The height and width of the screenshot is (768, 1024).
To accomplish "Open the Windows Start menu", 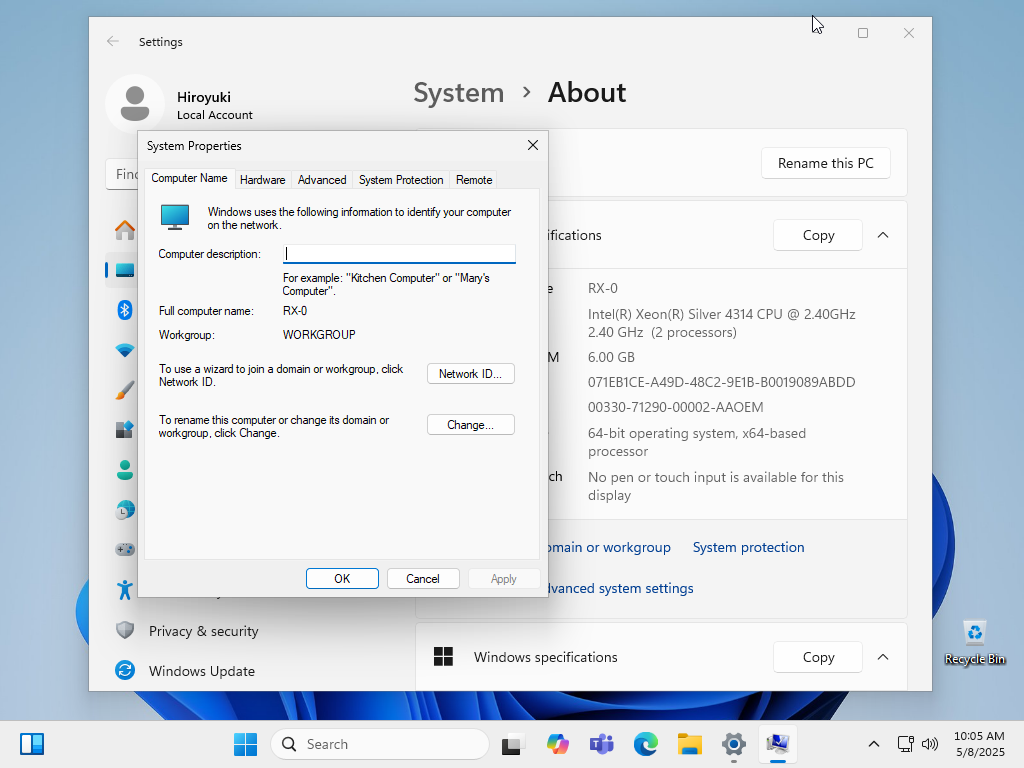I will coord(246,744).
